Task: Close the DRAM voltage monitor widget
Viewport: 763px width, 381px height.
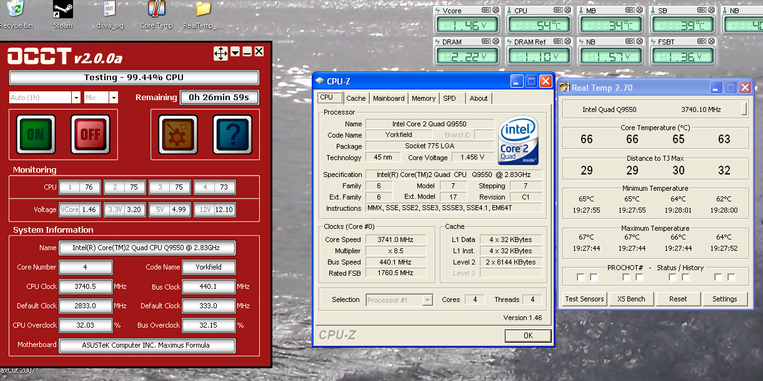Action: pyautogui.click(x=496, y=42)
